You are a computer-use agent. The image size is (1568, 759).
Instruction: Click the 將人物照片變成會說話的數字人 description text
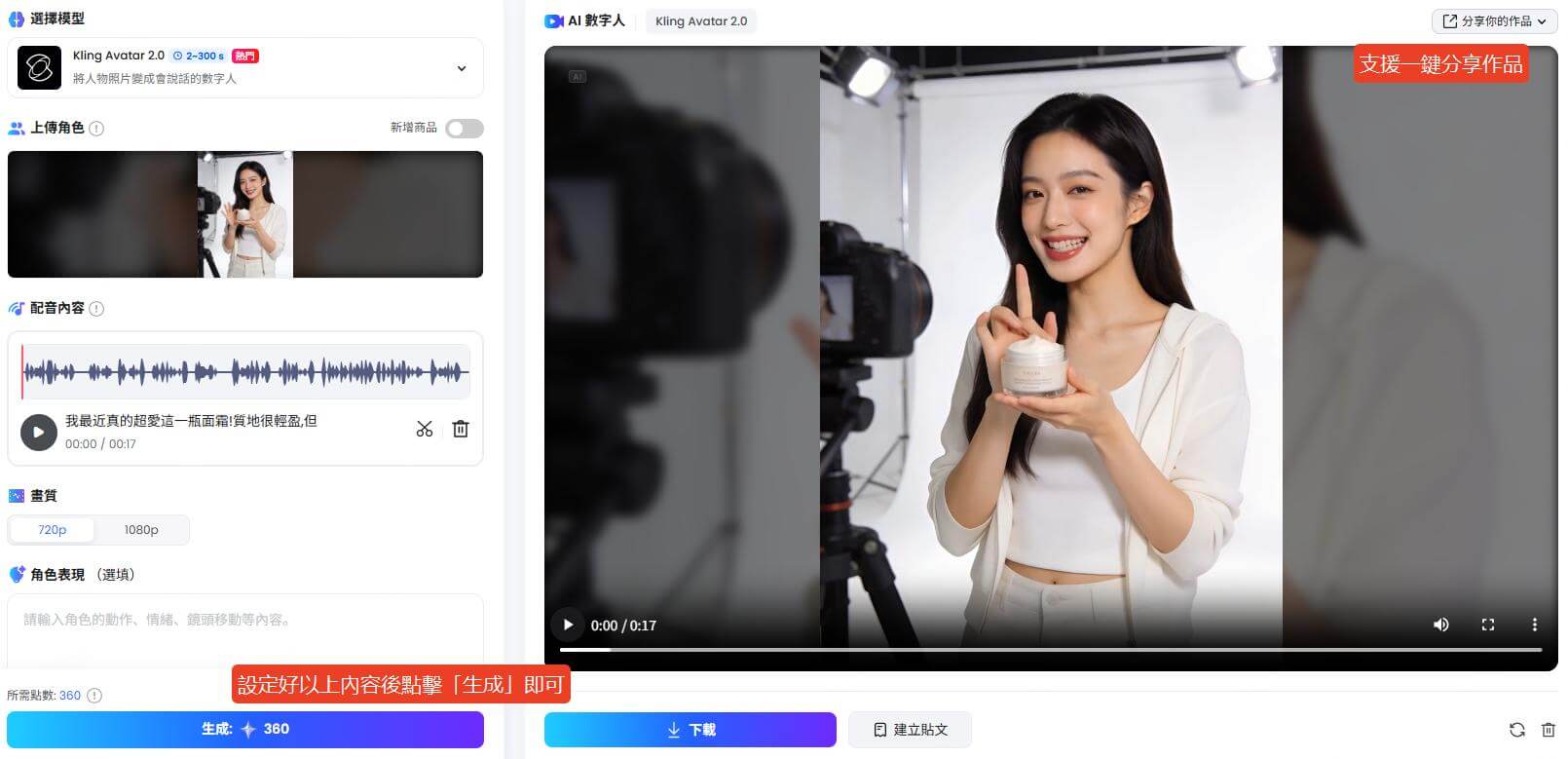[x=155, y=79]
